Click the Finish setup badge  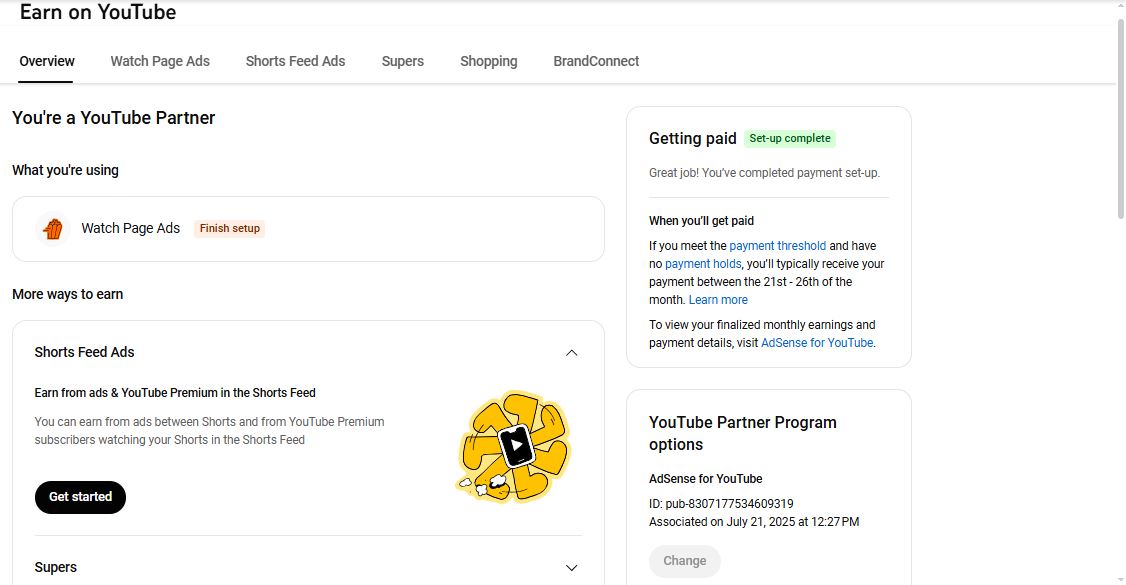pos(230,229)
